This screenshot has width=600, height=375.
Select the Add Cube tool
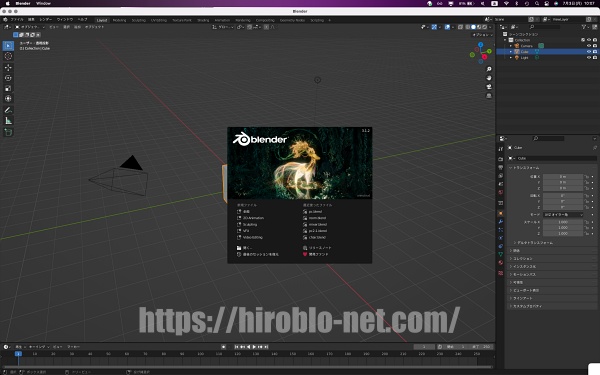[x=8, y=132]
